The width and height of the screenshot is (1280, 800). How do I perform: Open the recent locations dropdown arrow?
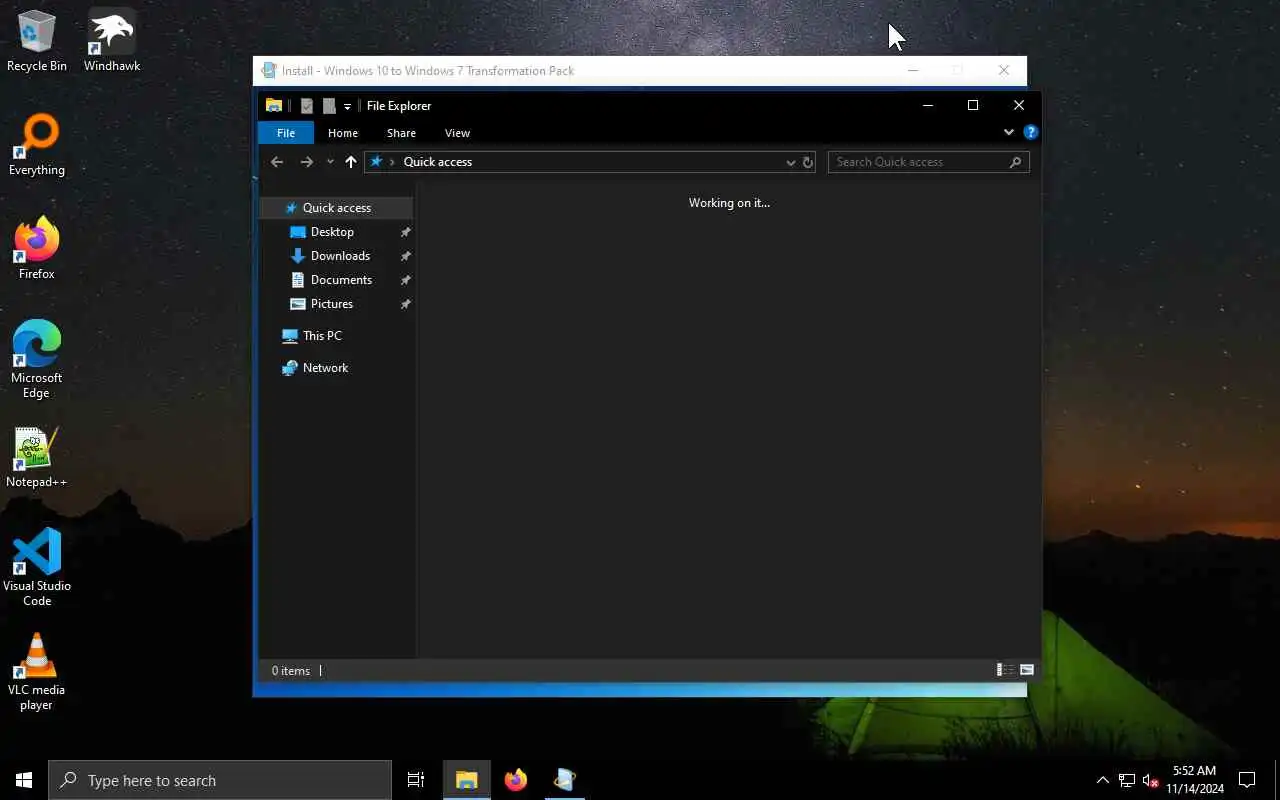point(330,162)
